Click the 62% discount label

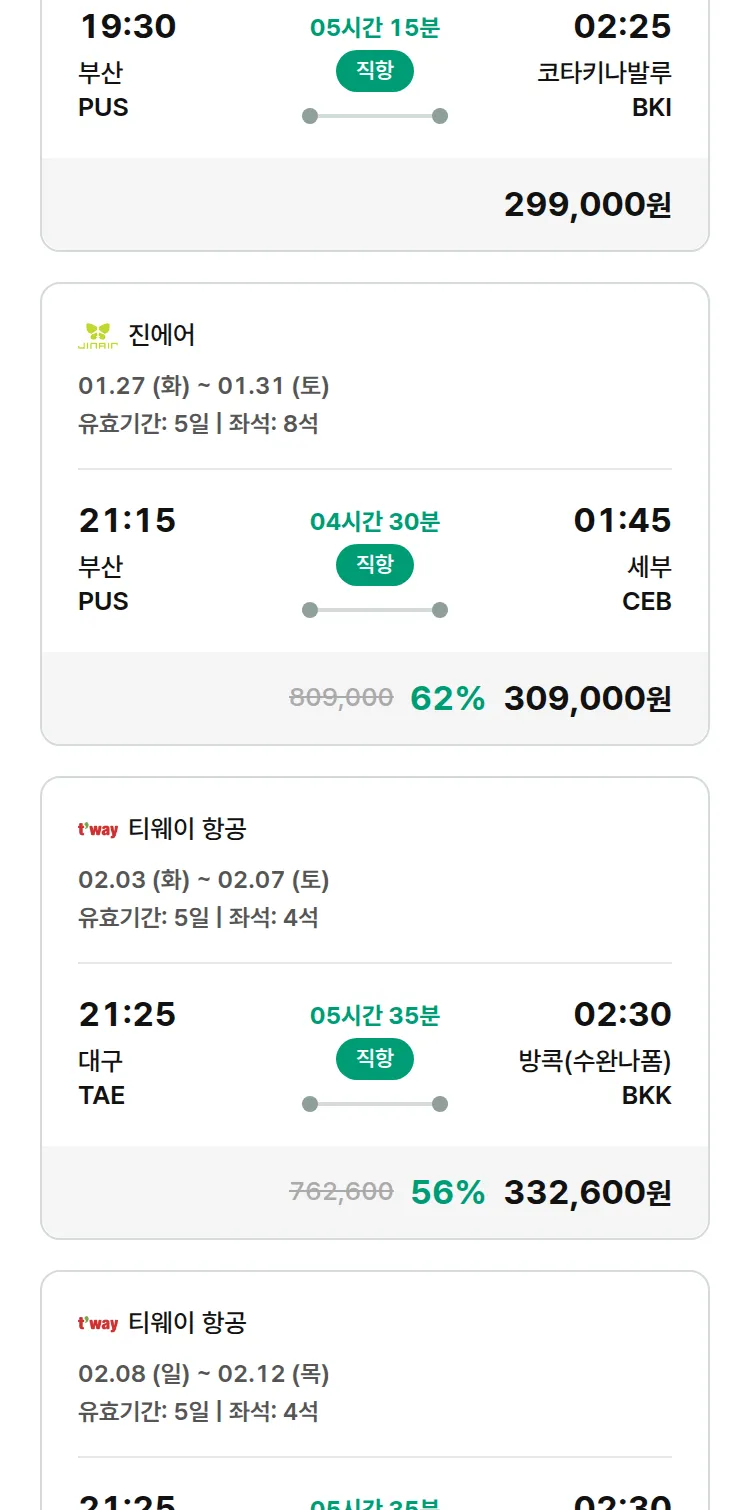click(447, 698)
